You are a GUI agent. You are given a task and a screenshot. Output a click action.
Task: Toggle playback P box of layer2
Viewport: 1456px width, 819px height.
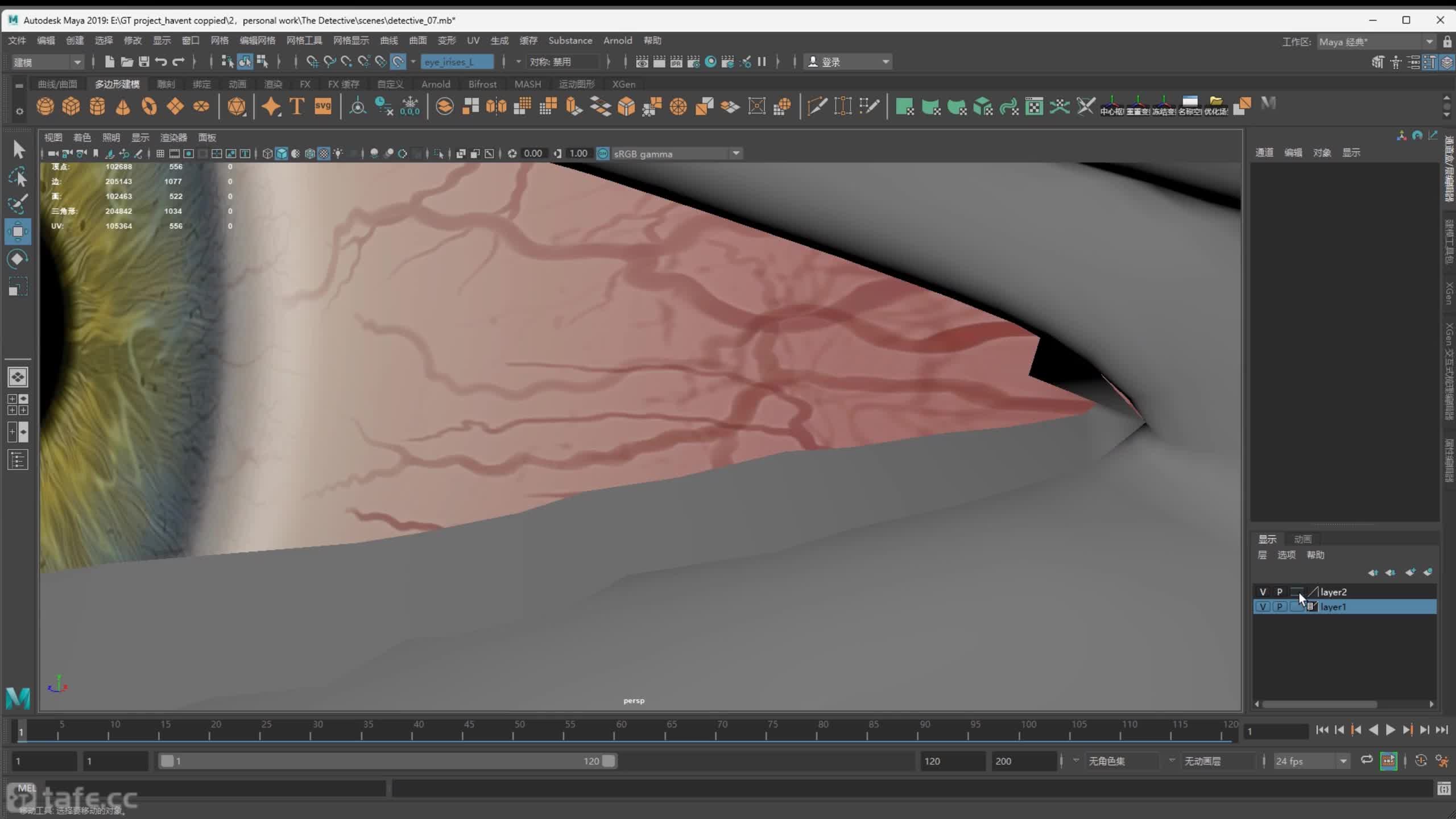(1280, 591)
